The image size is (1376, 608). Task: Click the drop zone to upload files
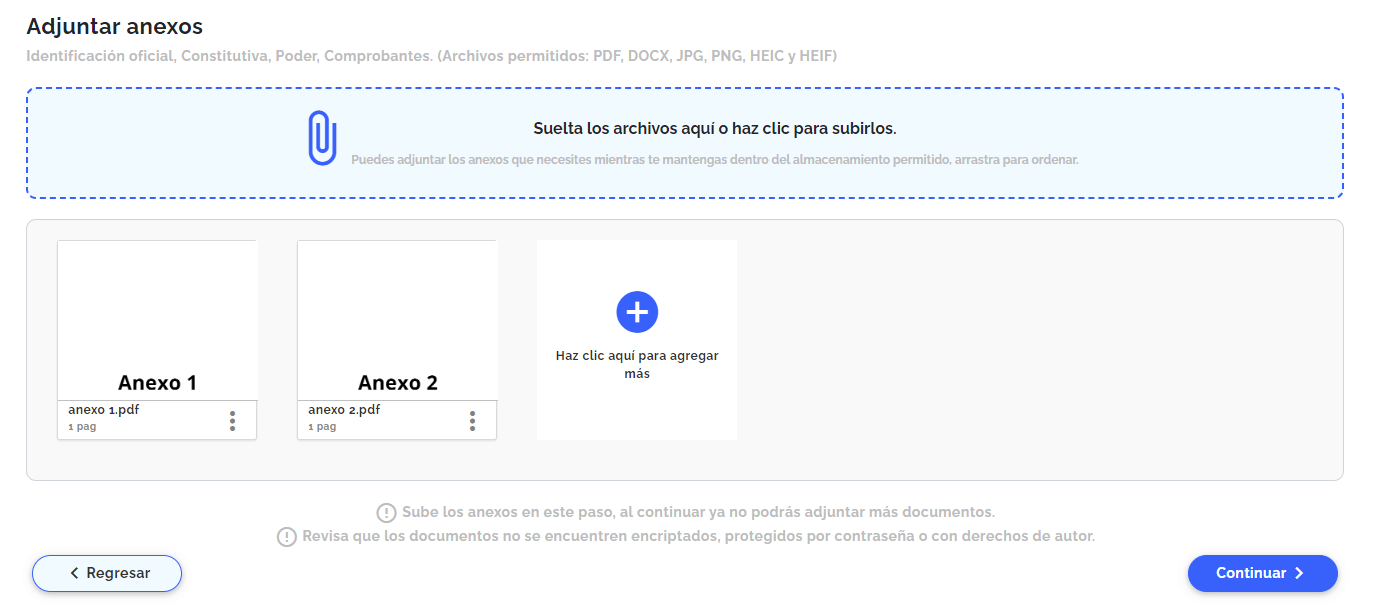coord(688,143)
